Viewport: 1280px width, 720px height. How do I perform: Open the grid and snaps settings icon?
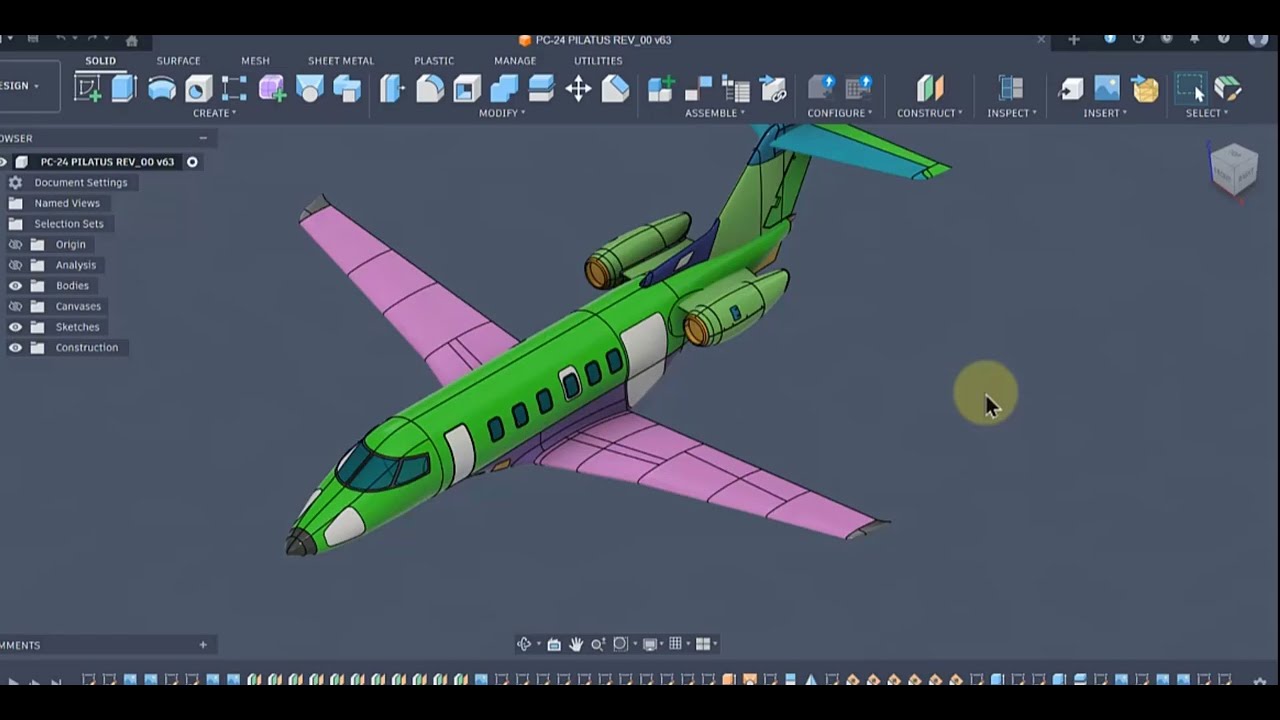tap(675, 644)
